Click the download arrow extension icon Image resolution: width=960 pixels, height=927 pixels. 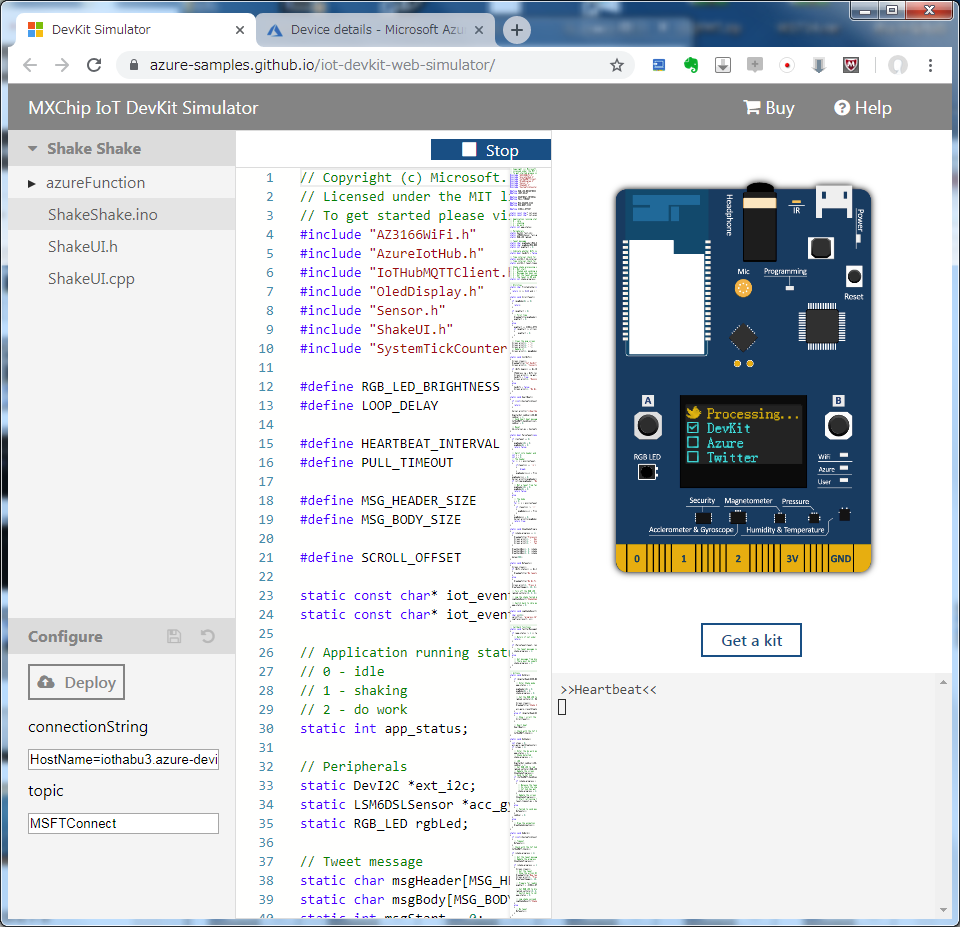[722, 64]
